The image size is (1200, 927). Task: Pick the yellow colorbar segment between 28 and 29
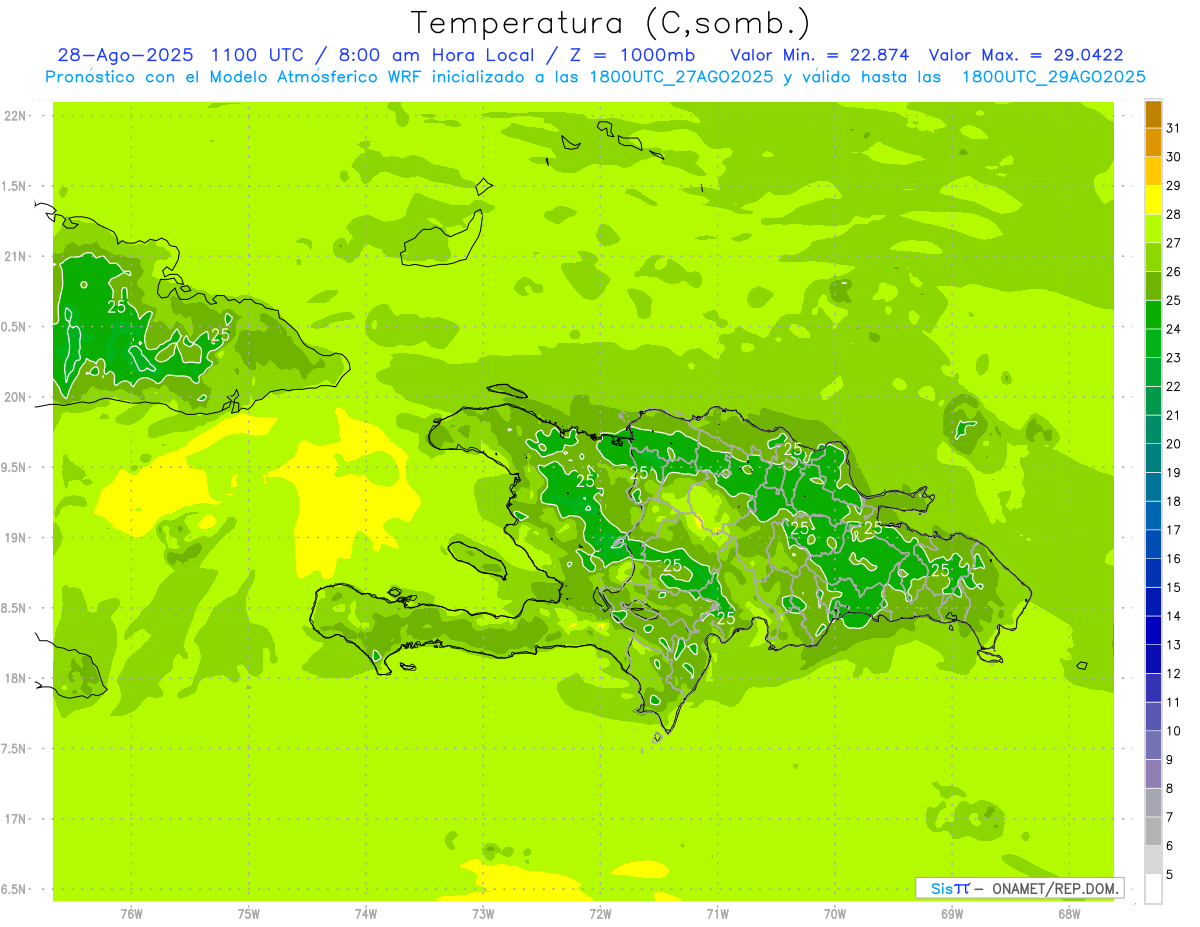tap(1153, 200)
